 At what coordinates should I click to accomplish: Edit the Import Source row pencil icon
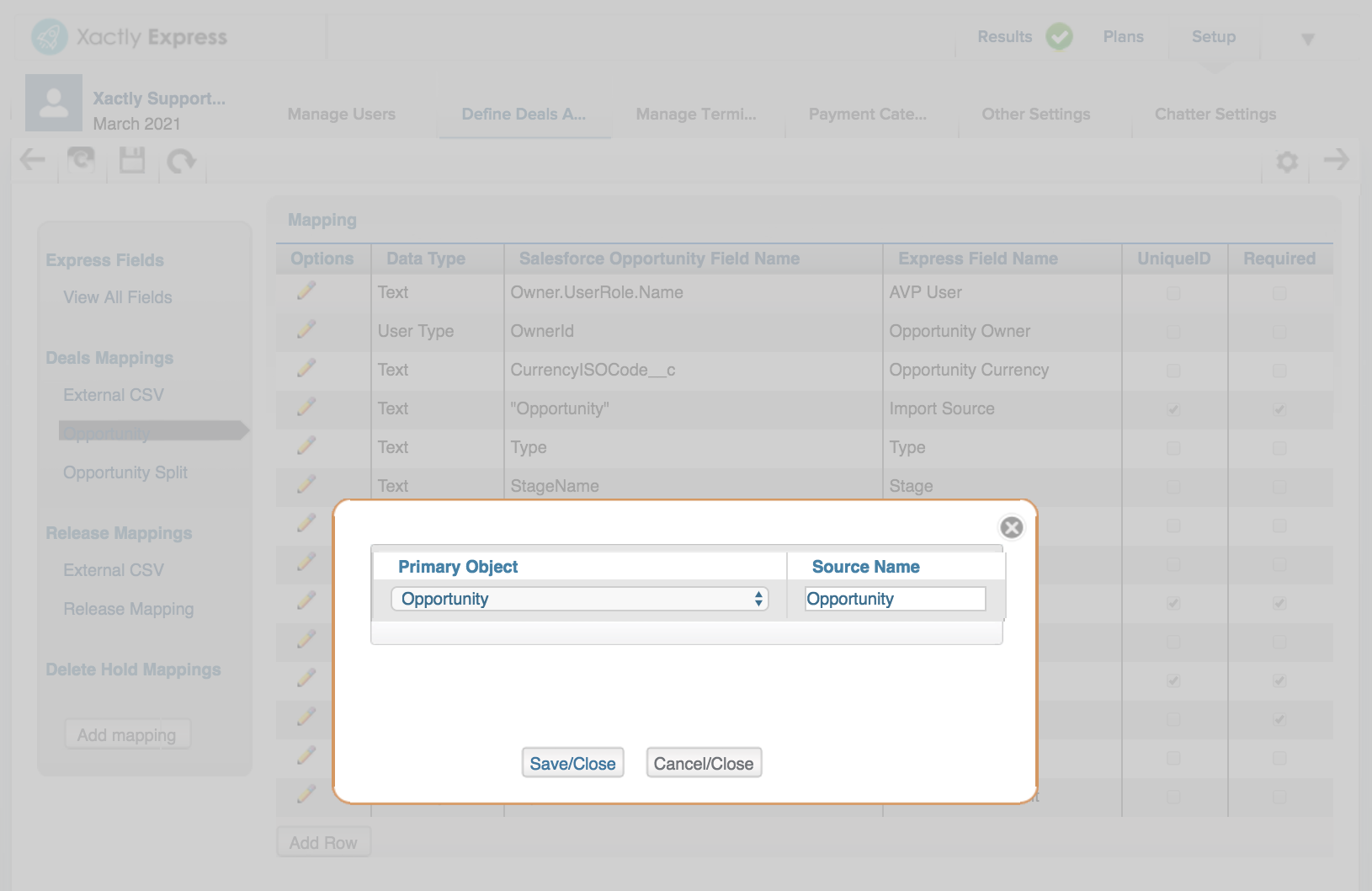306,408
